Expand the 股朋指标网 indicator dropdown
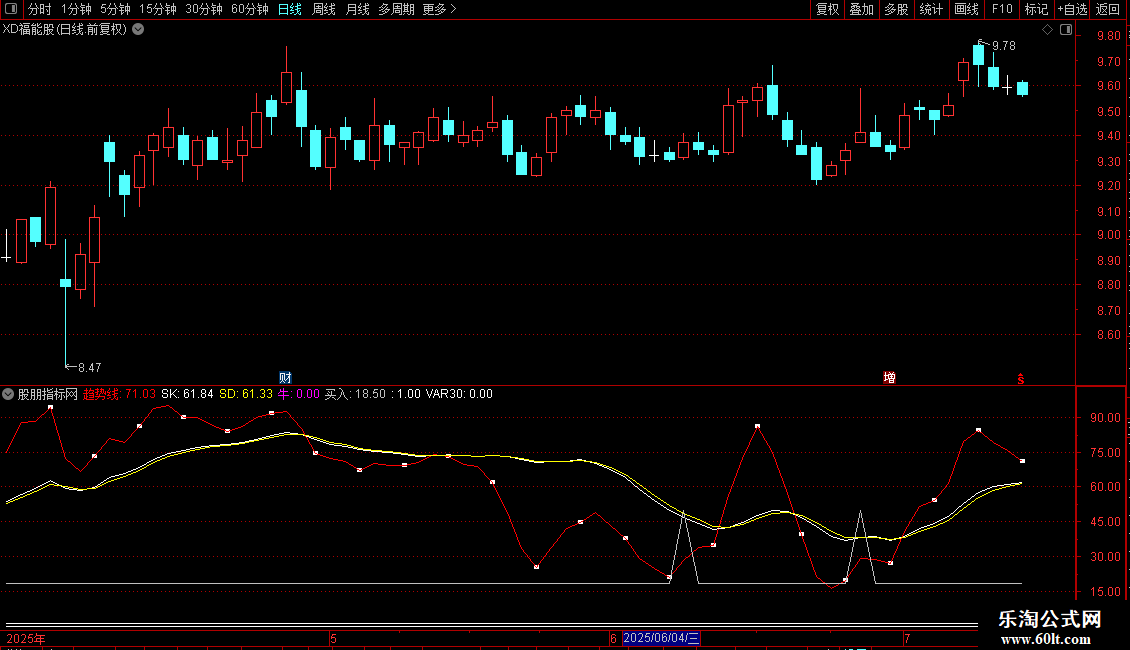1130x650 pixels. (9, 394)
